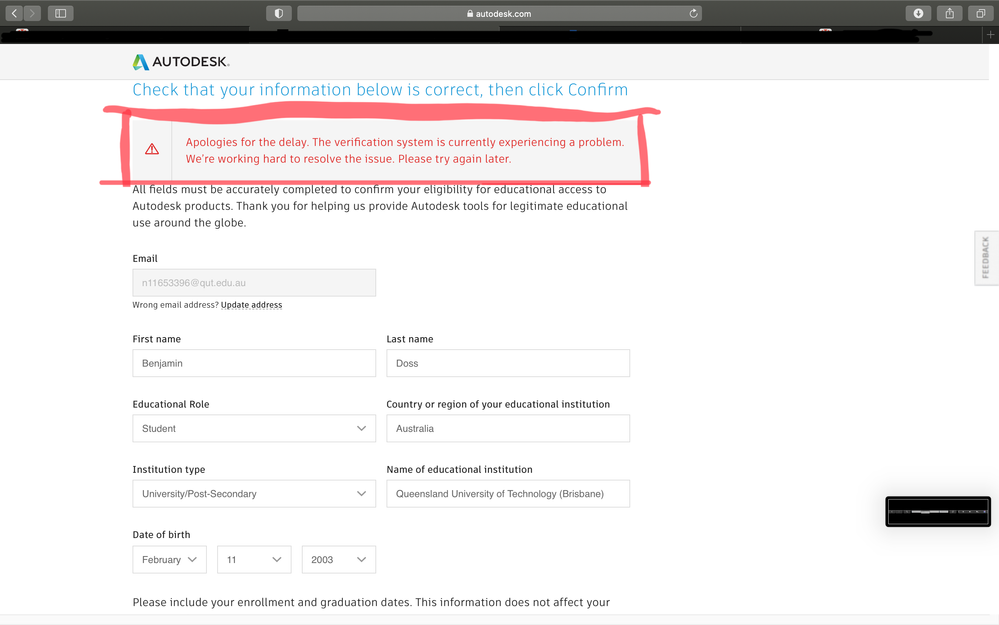
Task: Show downloads via the download icon
Action: (x=918, y=13)
